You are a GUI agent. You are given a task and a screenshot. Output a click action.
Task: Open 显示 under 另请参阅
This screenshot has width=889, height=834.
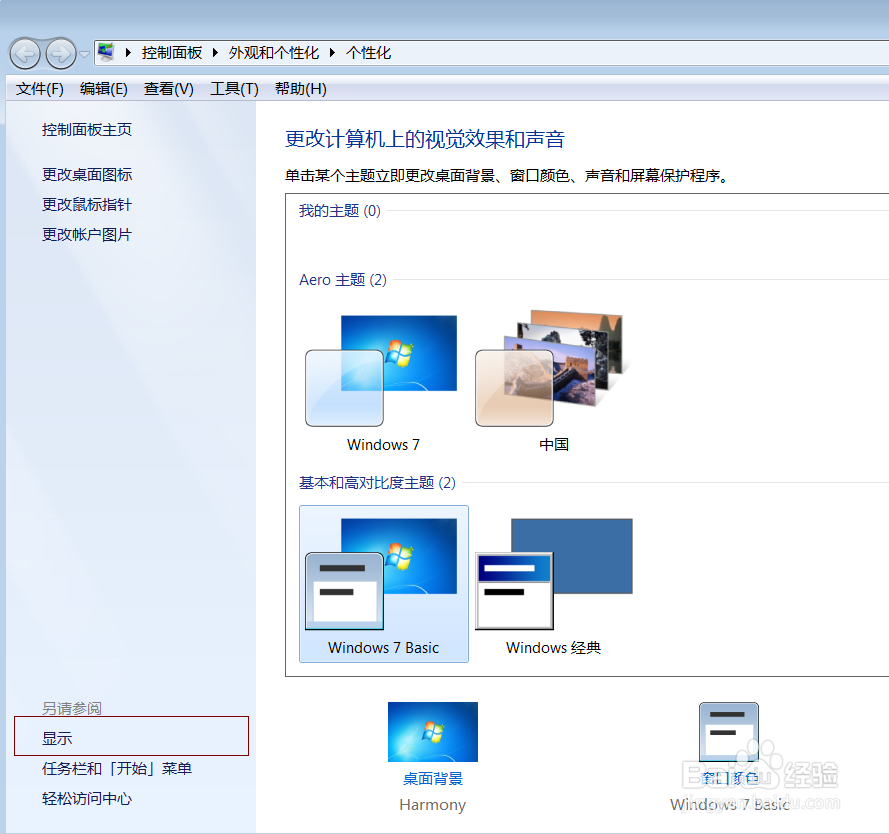click(57, 738)
